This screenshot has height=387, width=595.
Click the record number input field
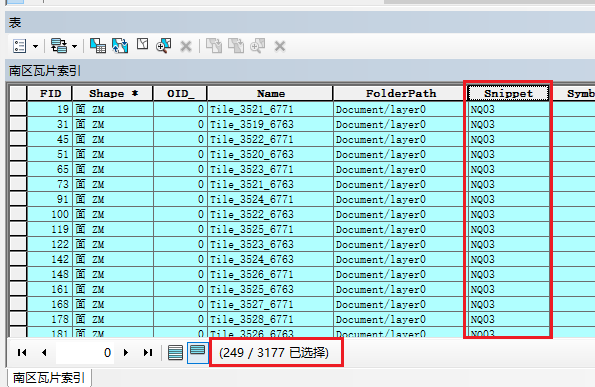(x=85, y=353)
